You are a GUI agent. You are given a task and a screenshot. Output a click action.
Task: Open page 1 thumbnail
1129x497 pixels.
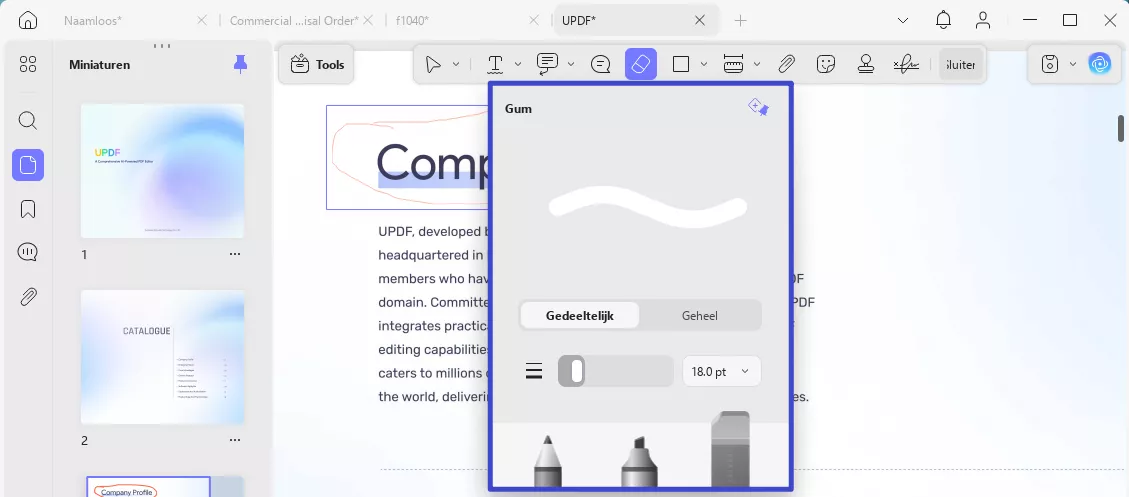(162, 171)
